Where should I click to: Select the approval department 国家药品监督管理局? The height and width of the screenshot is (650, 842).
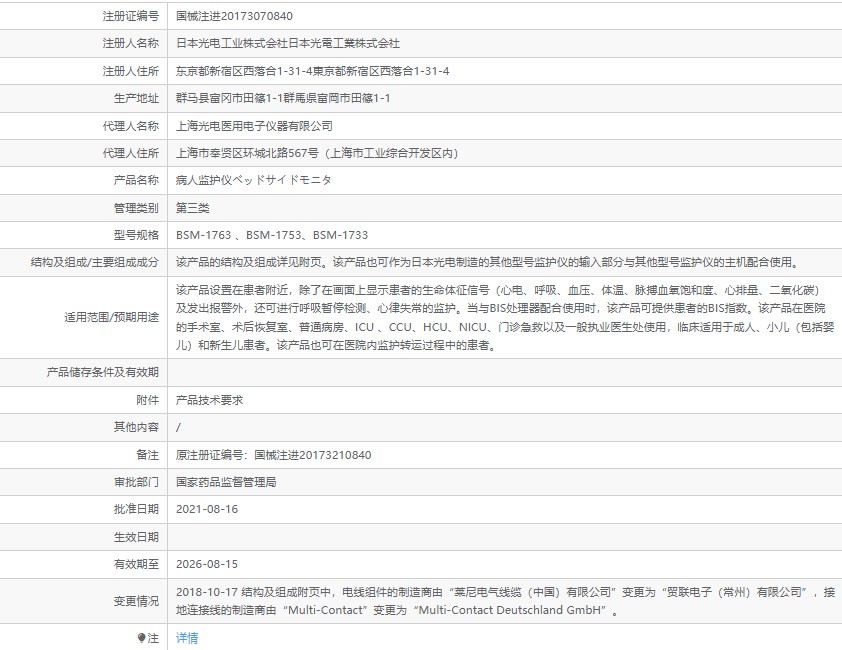click(x=226, y=482)
